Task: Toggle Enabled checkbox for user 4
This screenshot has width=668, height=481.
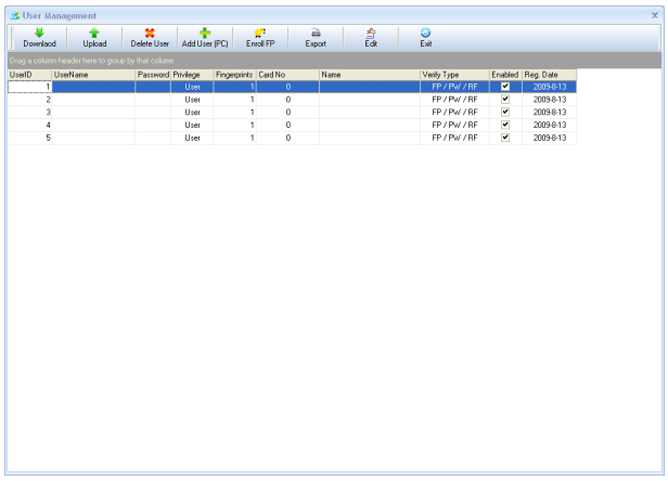Action: pos(505,125)
